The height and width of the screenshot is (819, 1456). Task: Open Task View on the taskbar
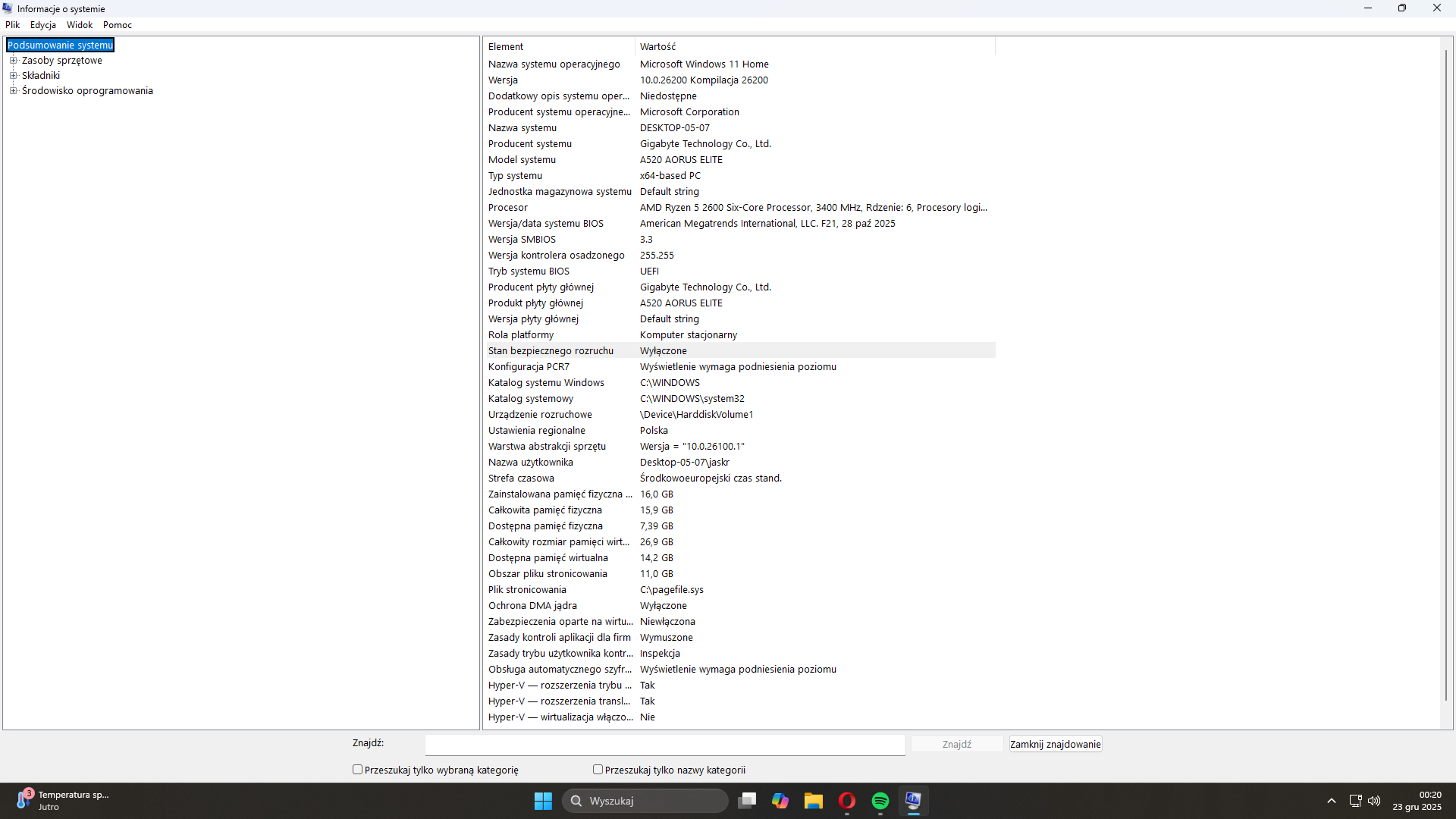(747, 801)
